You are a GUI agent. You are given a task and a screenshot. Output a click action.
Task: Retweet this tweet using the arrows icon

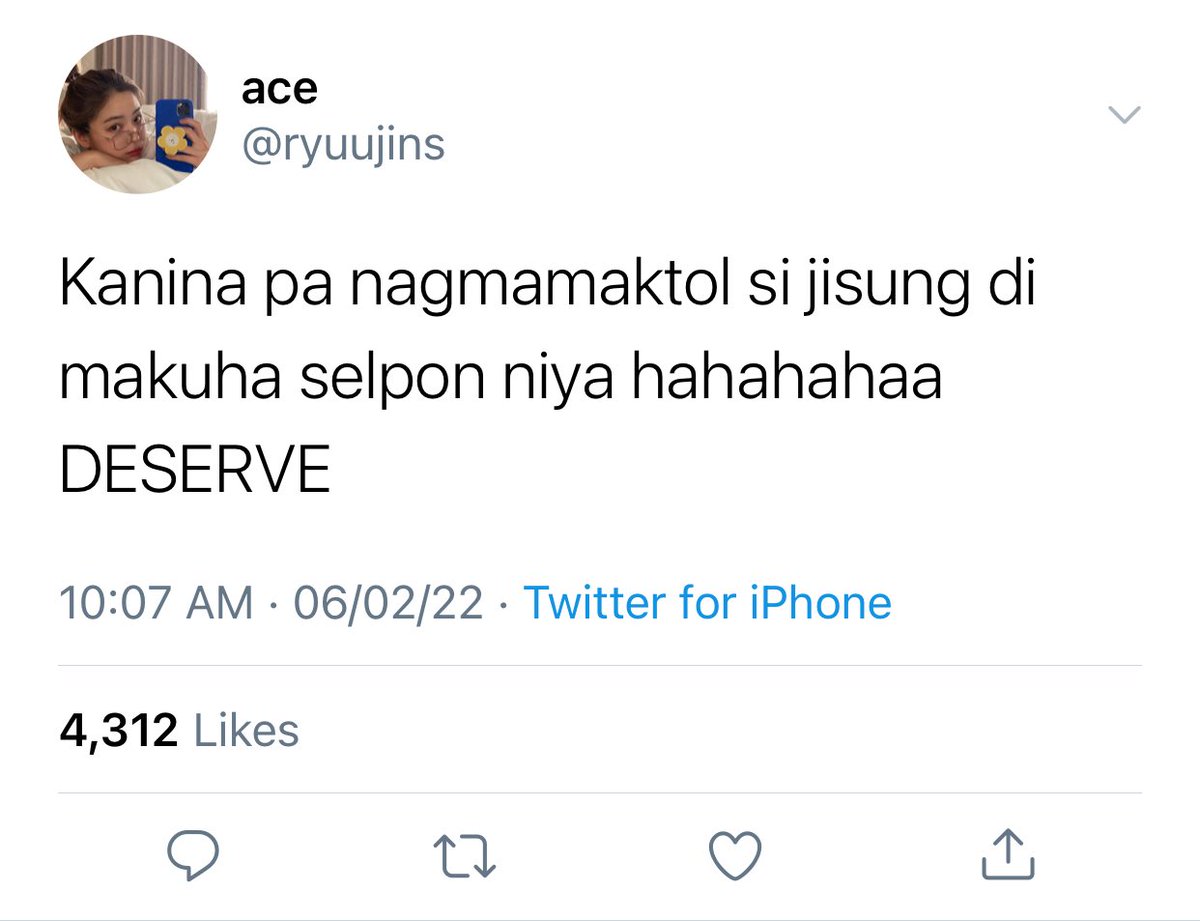[465, 854]
